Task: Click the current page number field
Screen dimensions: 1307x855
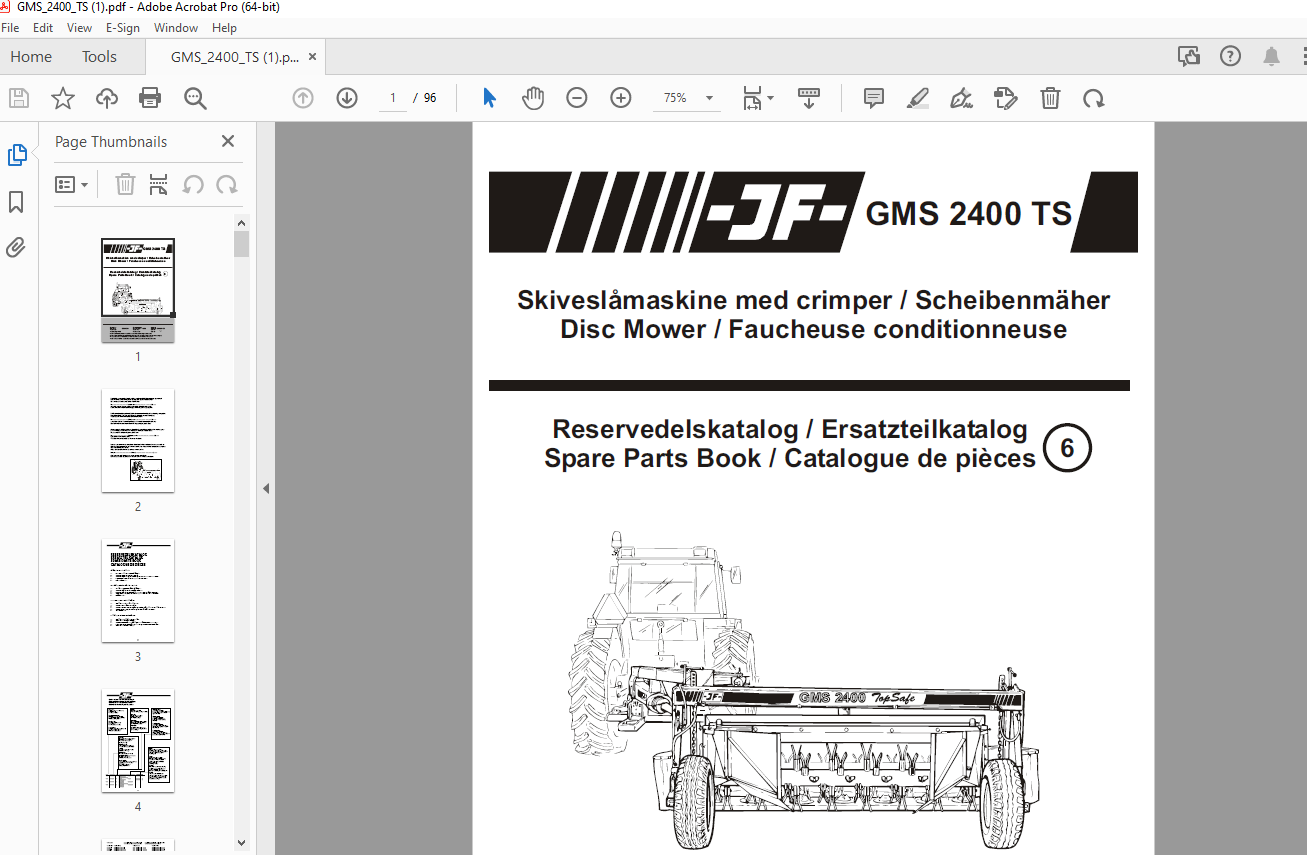Action: tap(393, 98)
